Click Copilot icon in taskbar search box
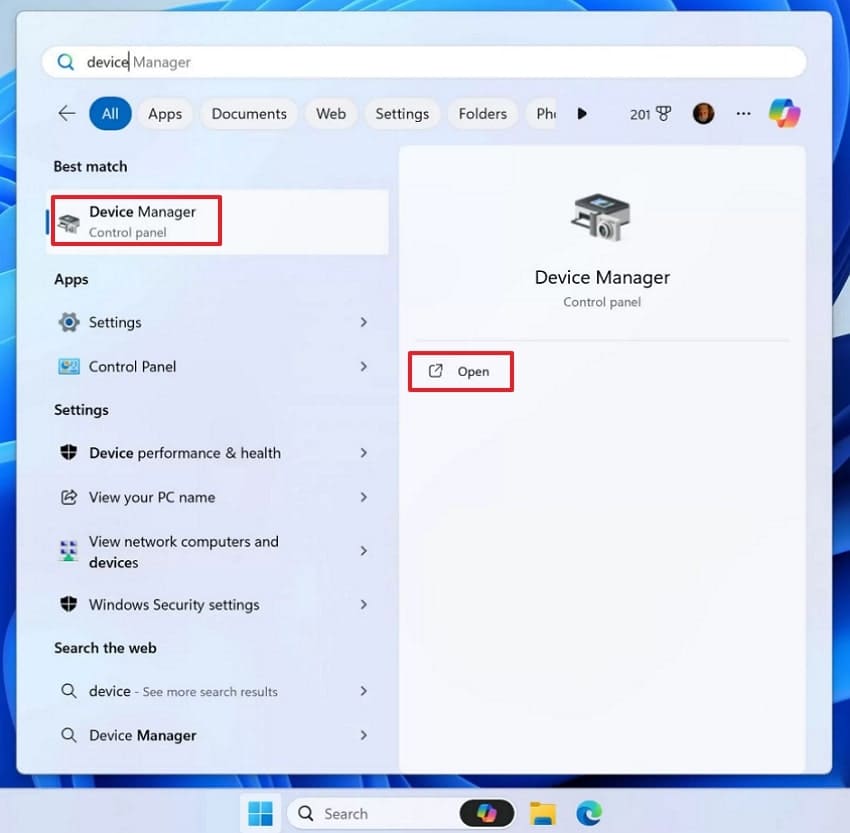The width and height of the screenshot is (850, 833). (487, 813)
